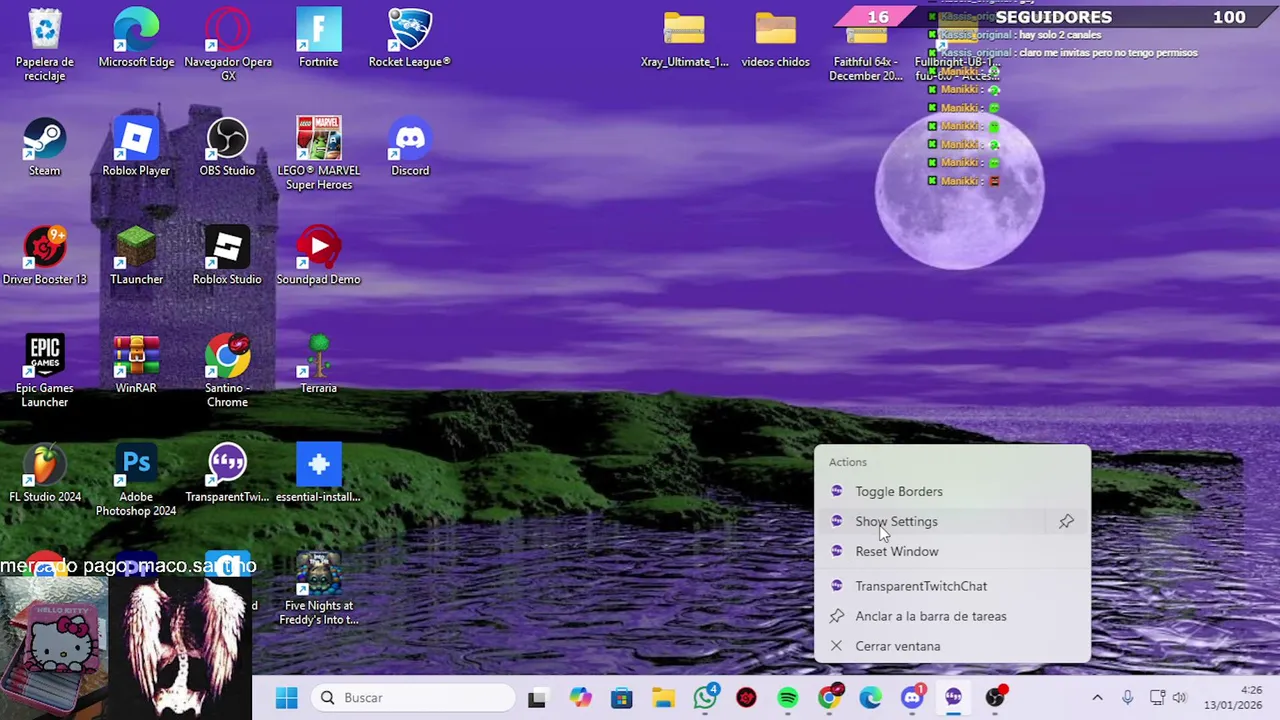Launch Microsoft Edge from the desktop
Screen dimensions: 1280x720
pos(136,40)
